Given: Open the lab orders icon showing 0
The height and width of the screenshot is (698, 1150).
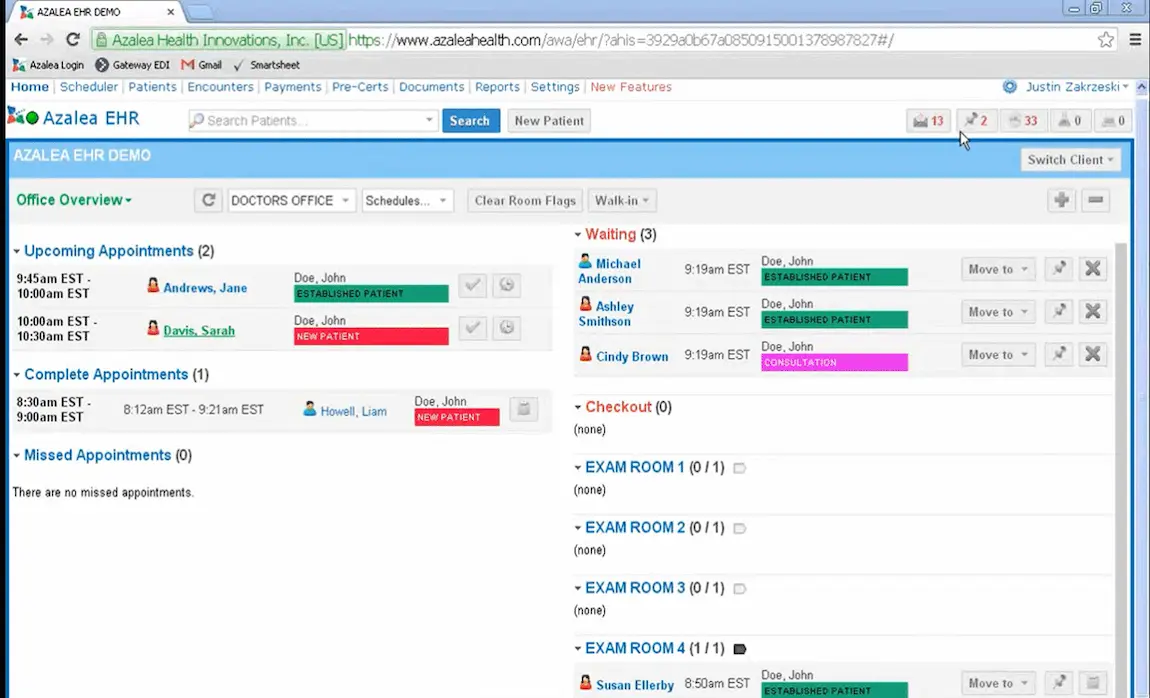Looking at the screenshot, I should (1069, 120).
